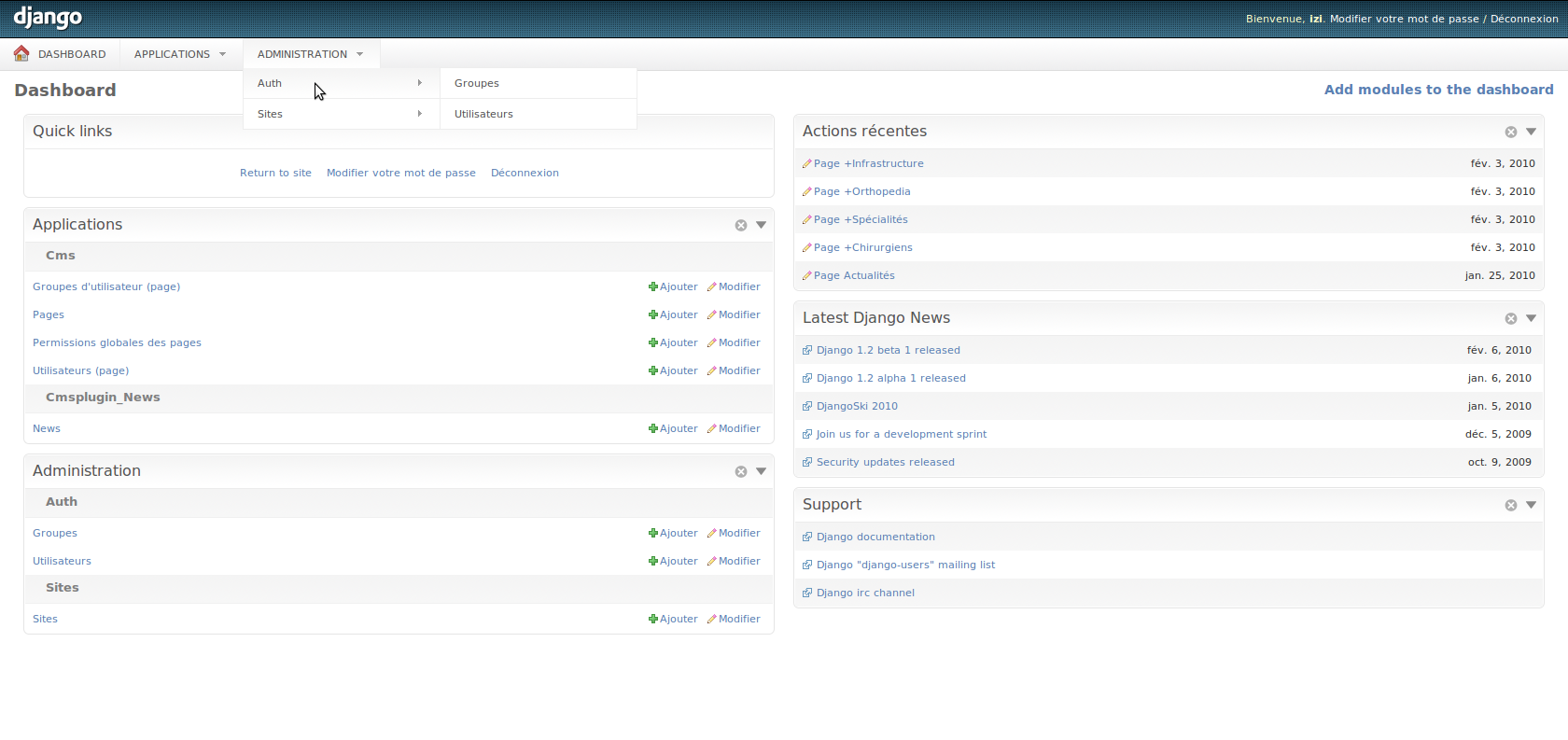The height and width of the screenshot is (740, 1568).
Task: Click the plus icon to add Pages
Action: (653, 315)
